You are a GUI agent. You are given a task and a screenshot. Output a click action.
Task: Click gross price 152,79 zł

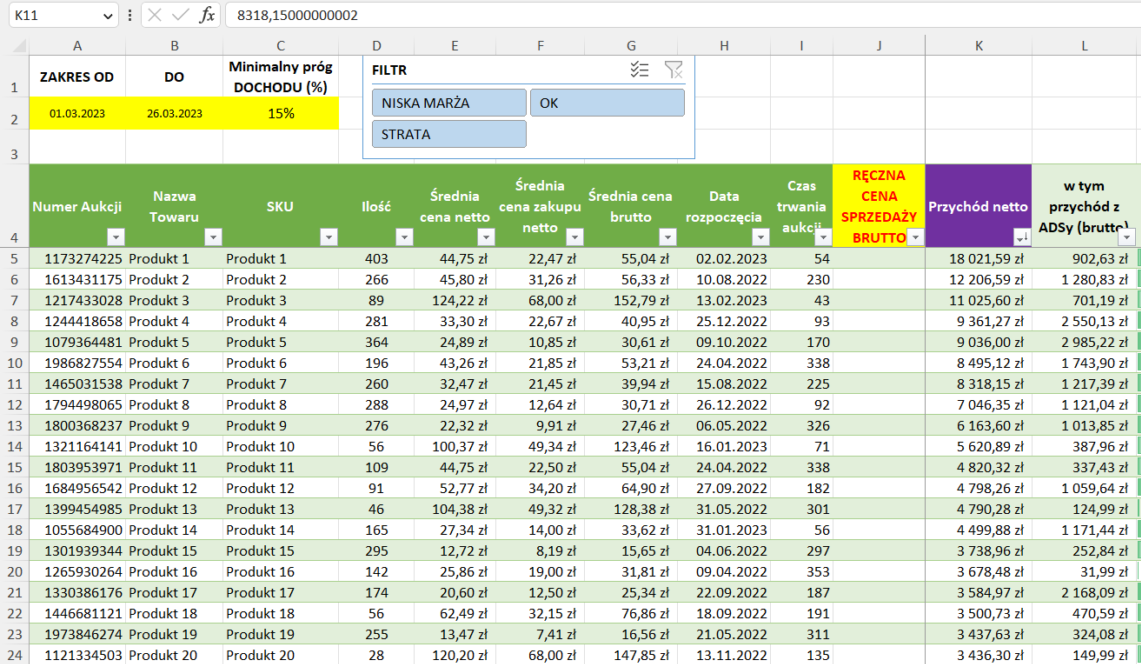coord(631,300)
